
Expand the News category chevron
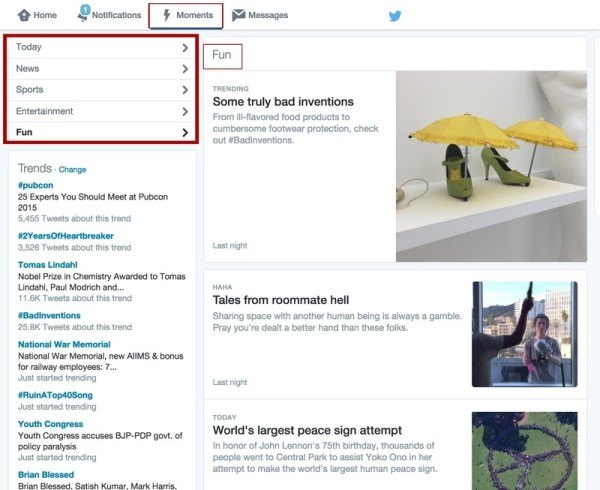[x=185, y=69]
